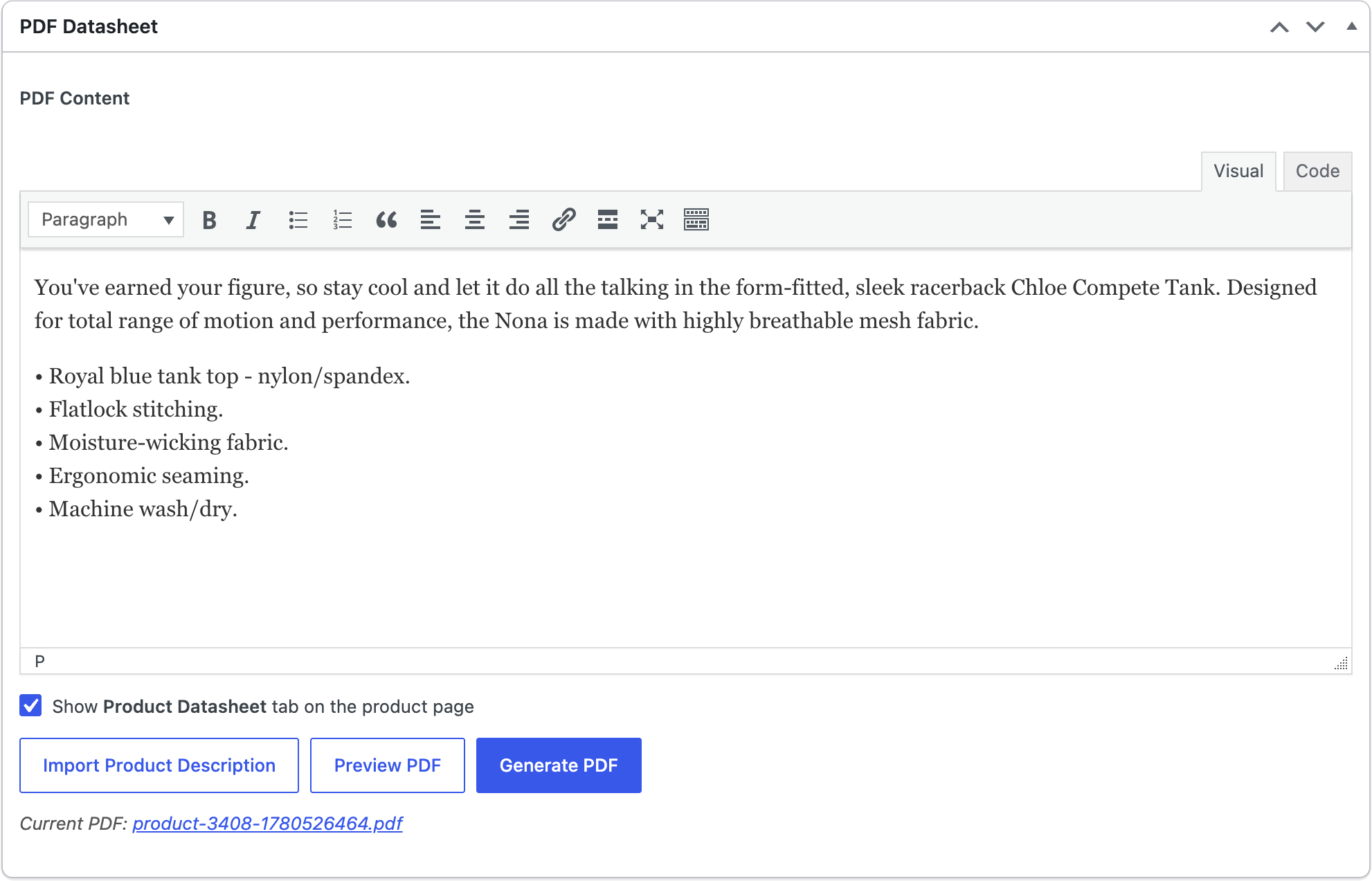
Task: Click the PDF Datasheet panel title
Action: [x=89, y=27]
